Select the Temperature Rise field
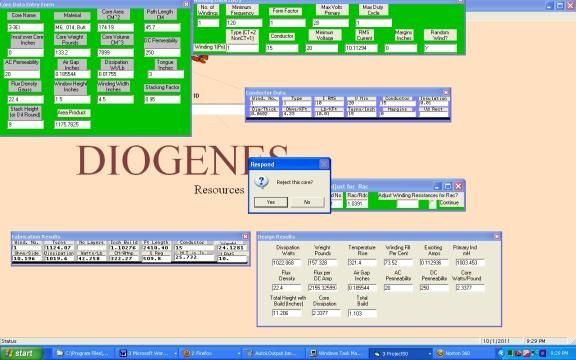Screen dimensions: 576x360 [x=362, y=263]
